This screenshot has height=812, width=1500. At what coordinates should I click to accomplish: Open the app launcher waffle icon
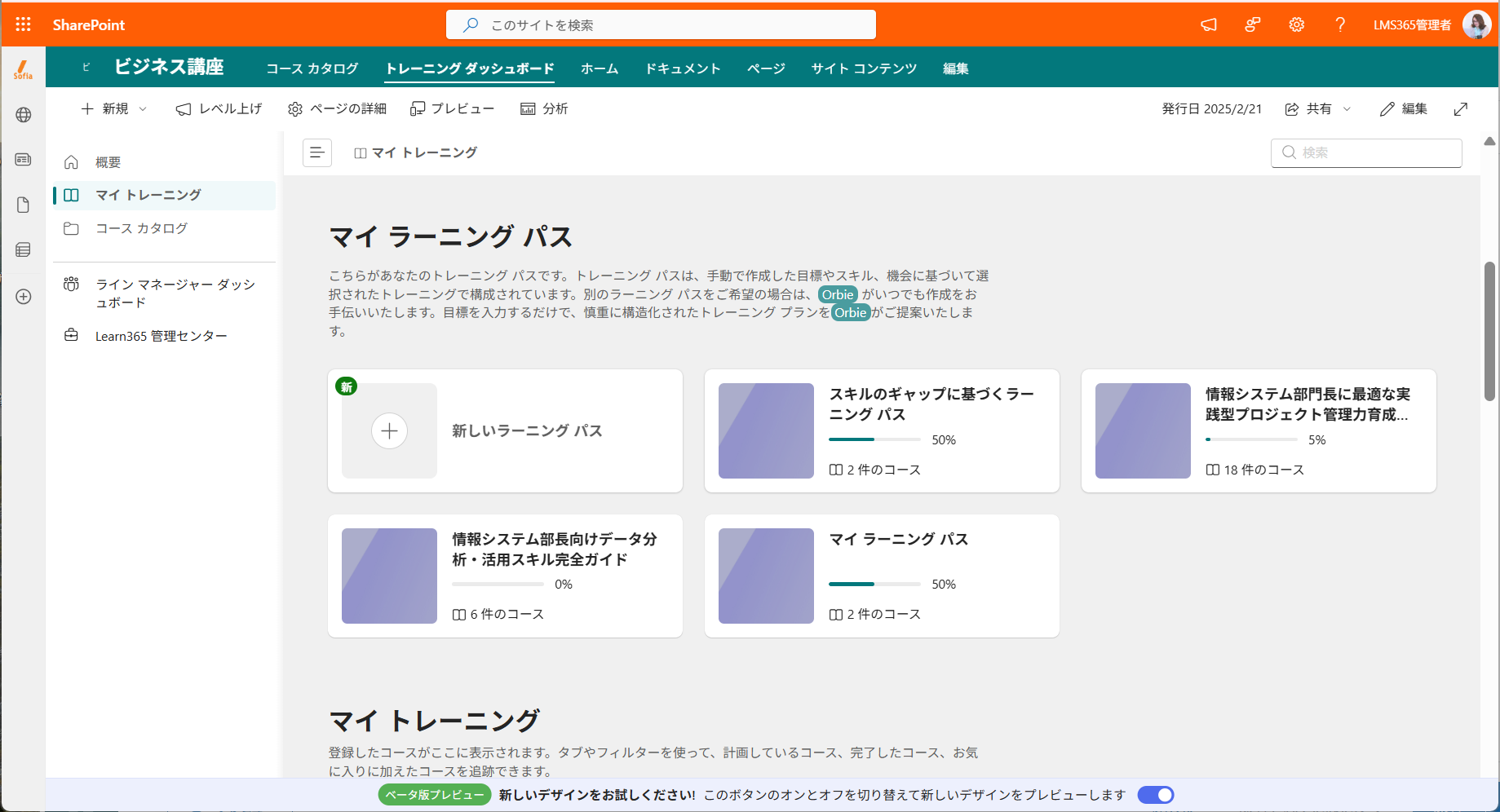coord(23,24)
